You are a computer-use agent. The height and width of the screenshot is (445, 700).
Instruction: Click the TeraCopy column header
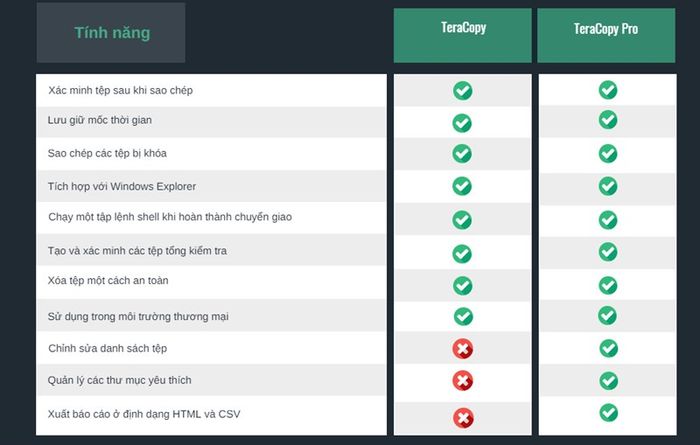(x=462, y=35)
